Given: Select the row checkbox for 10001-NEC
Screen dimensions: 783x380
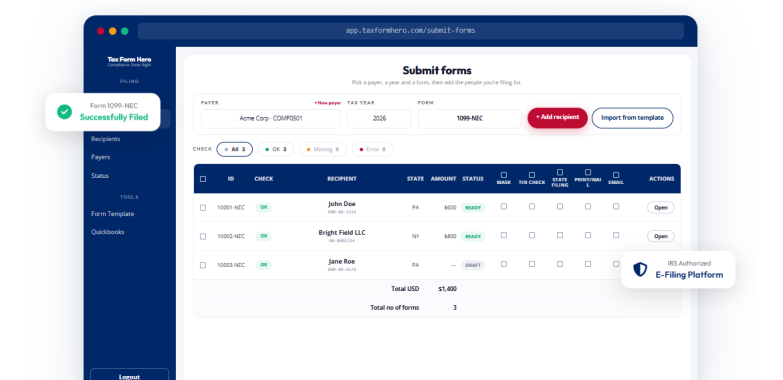Looking at the screenshot, I should (203, 208).
